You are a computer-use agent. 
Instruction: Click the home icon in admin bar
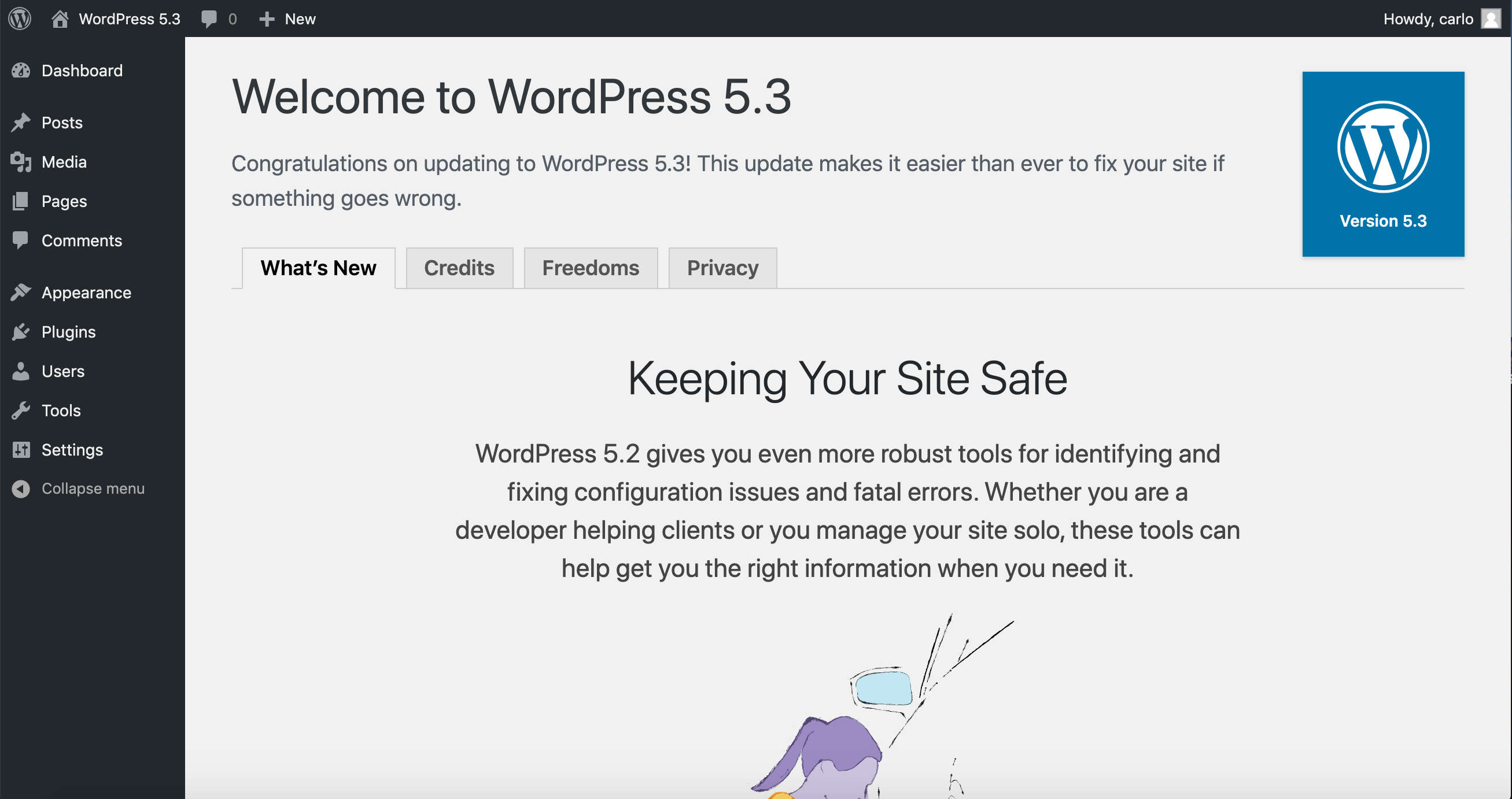coord(60,19)
